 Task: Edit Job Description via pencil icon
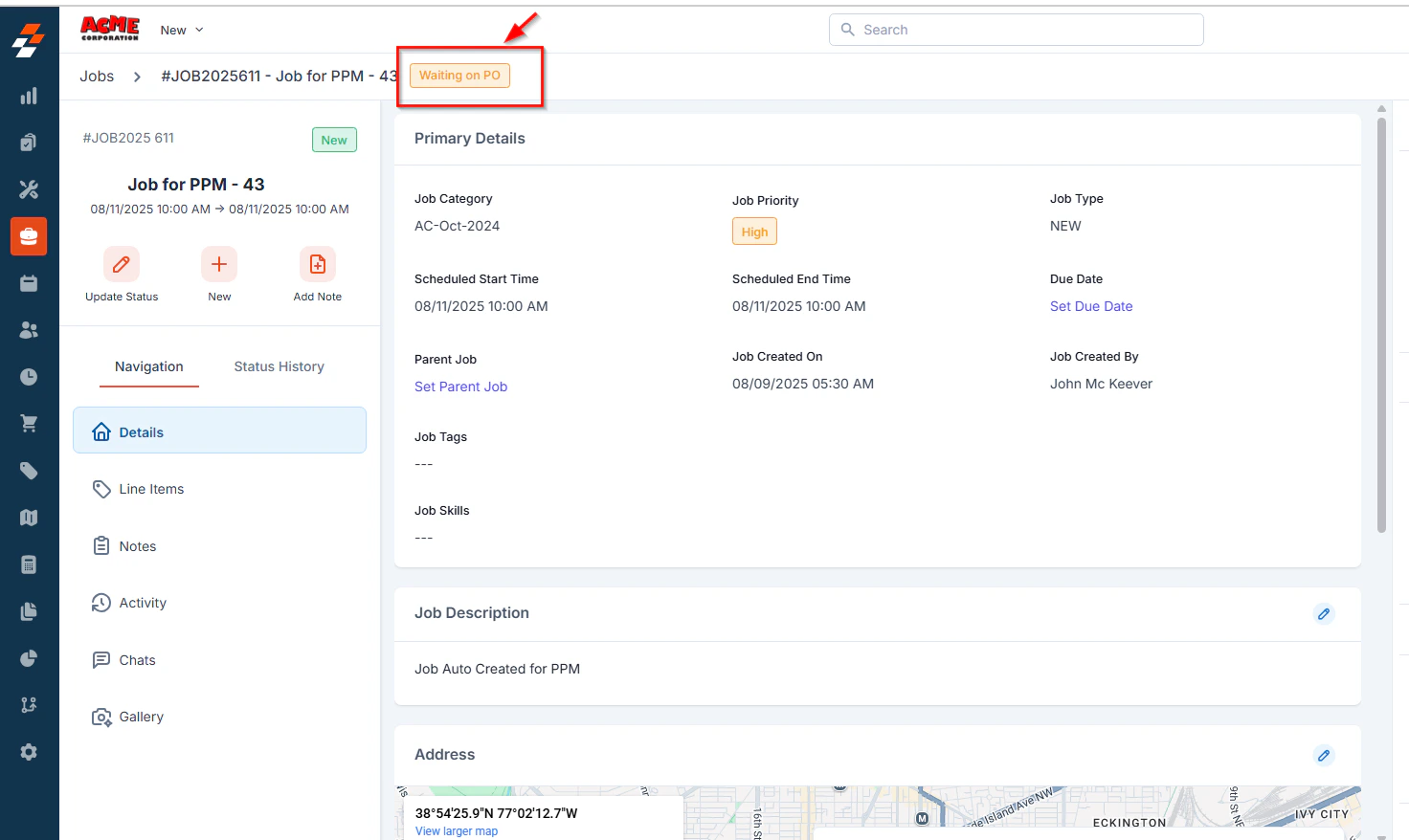(1324, 614)
